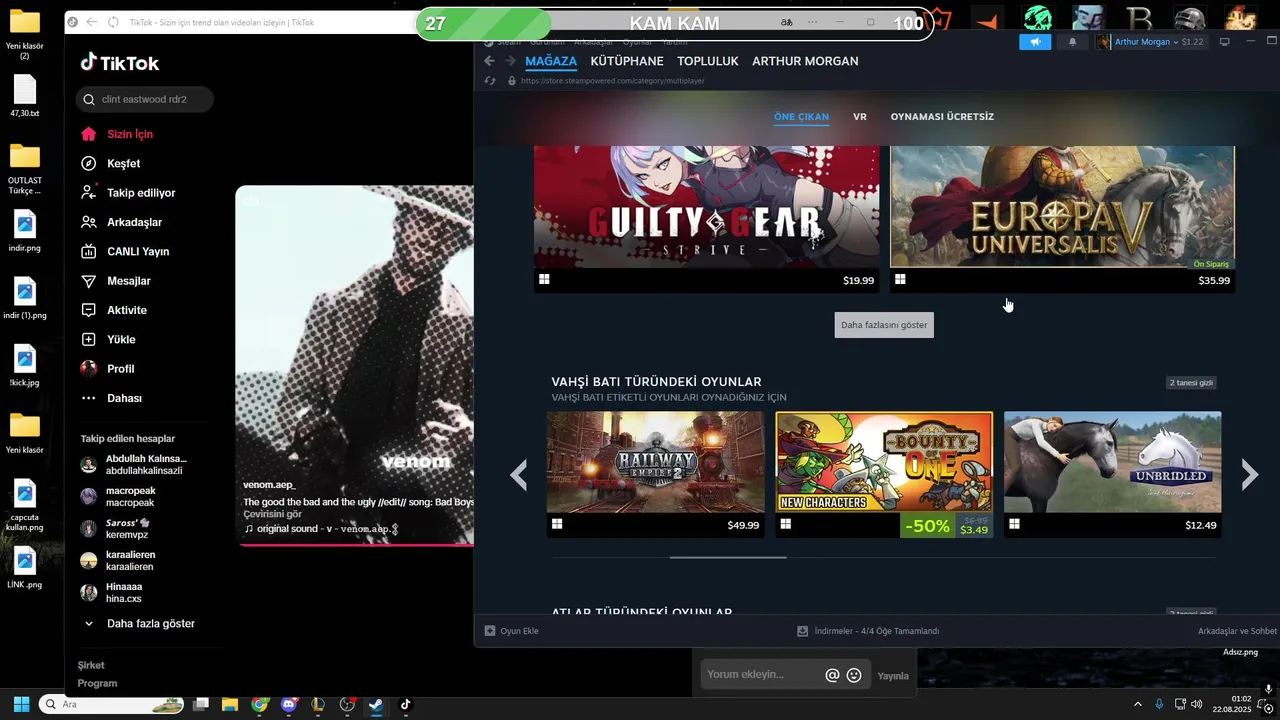Open the Steam icon on the taskbar

[x=376, y=704]
